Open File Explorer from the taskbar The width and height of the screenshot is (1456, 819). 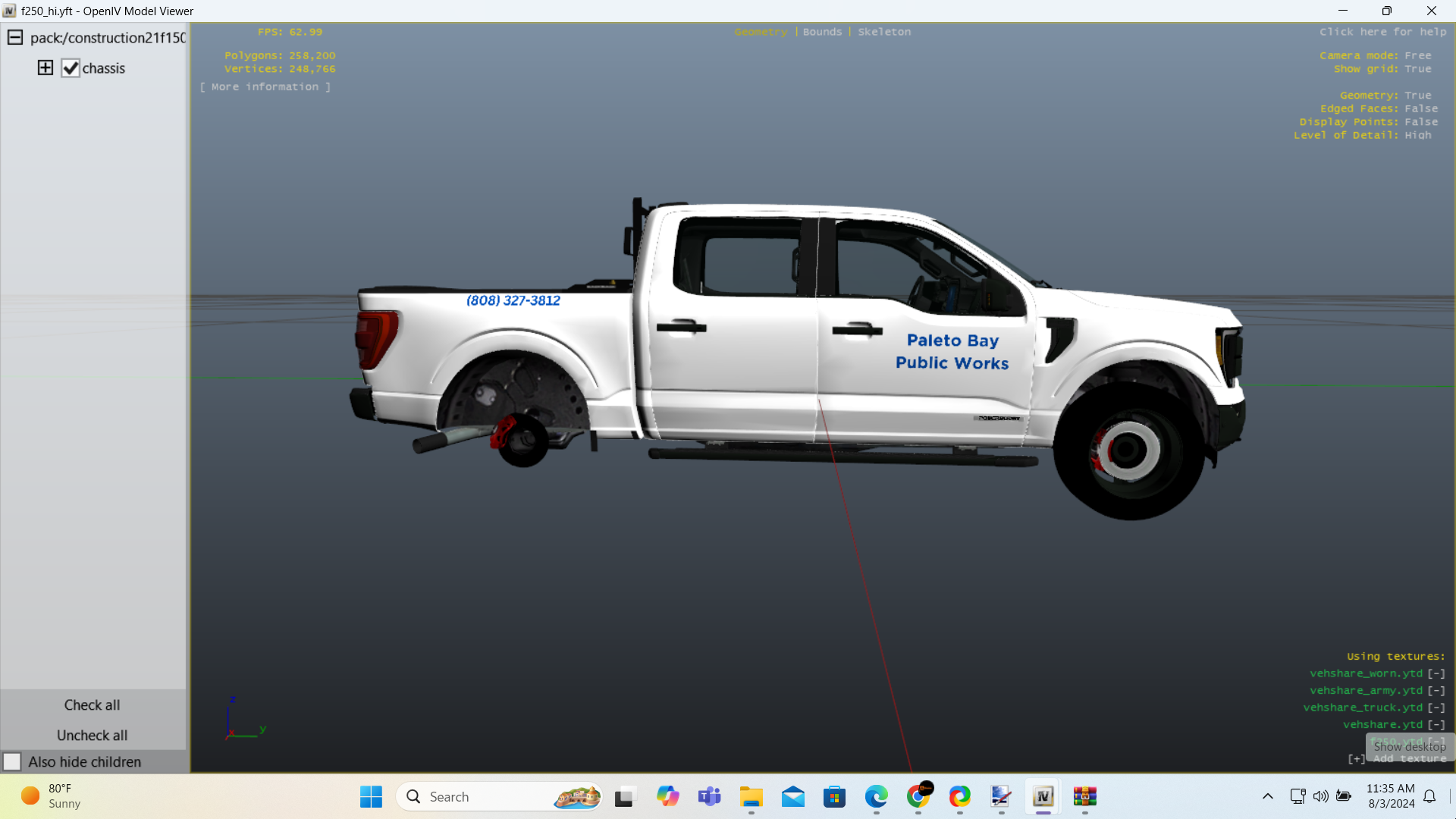click(751, 796)
